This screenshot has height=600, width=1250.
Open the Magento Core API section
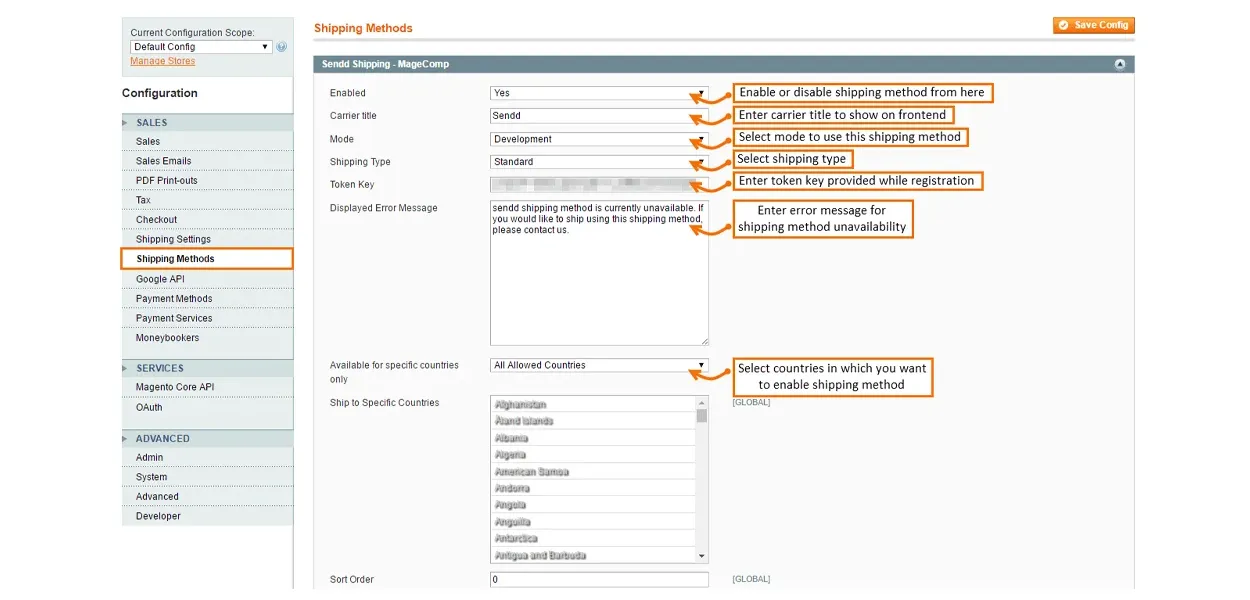point(175,387)
